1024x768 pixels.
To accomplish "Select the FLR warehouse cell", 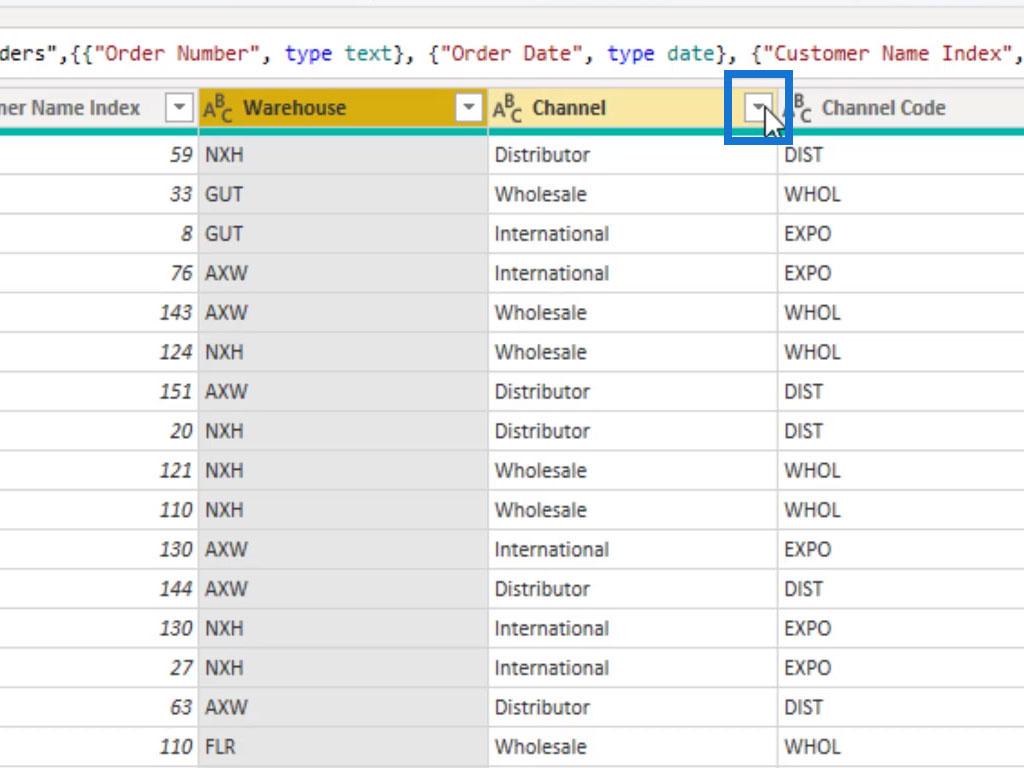I will point(343,746).
